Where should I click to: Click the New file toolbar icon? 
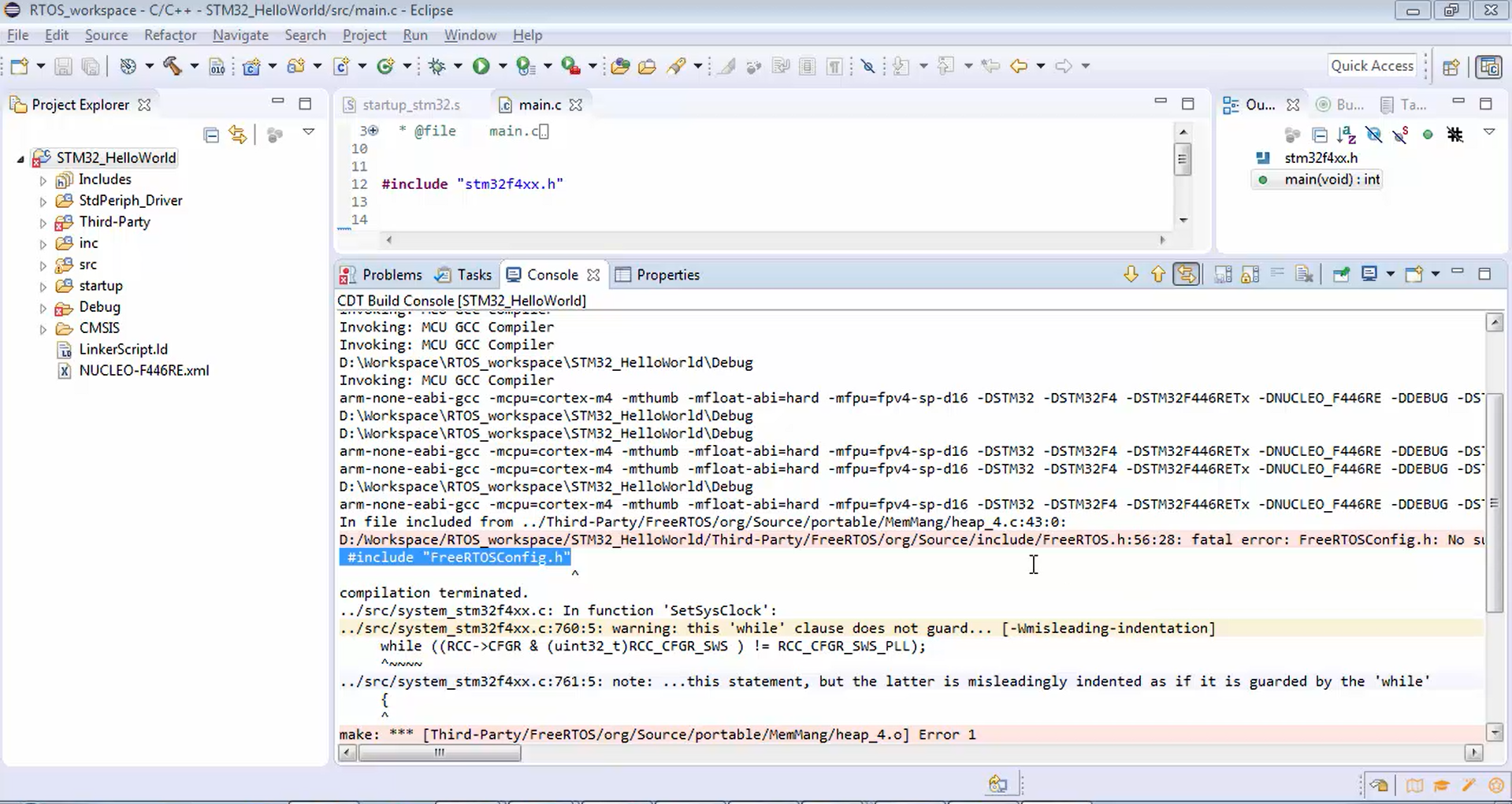(x=19, y=66)
